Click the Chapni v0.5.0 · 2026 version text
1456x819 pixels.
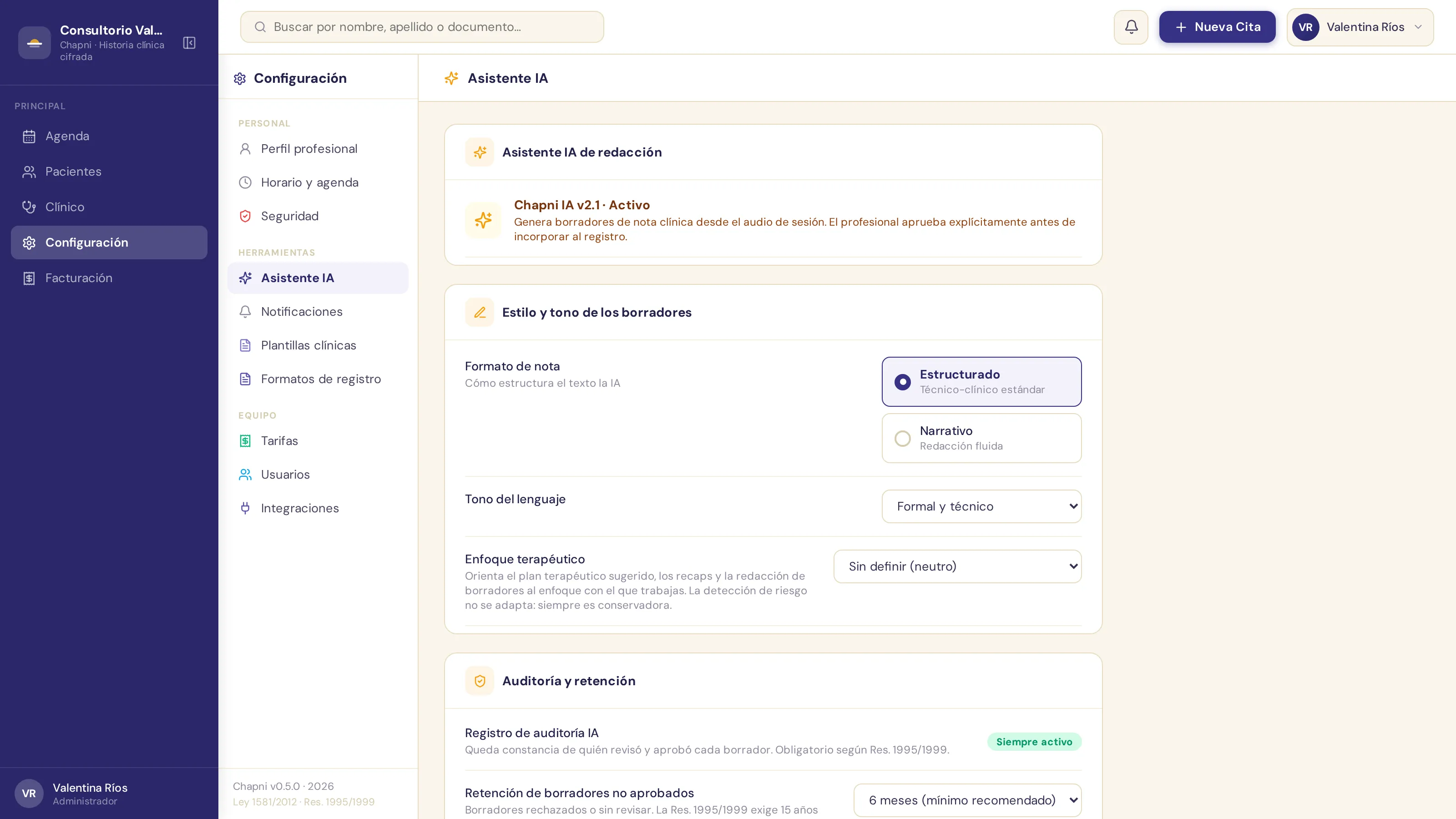(283, 787)
